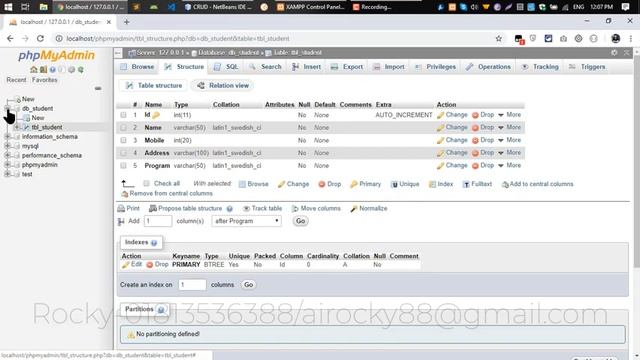Open Chrome menu three dots
This screenshot has width=640, height=360.
631,38
